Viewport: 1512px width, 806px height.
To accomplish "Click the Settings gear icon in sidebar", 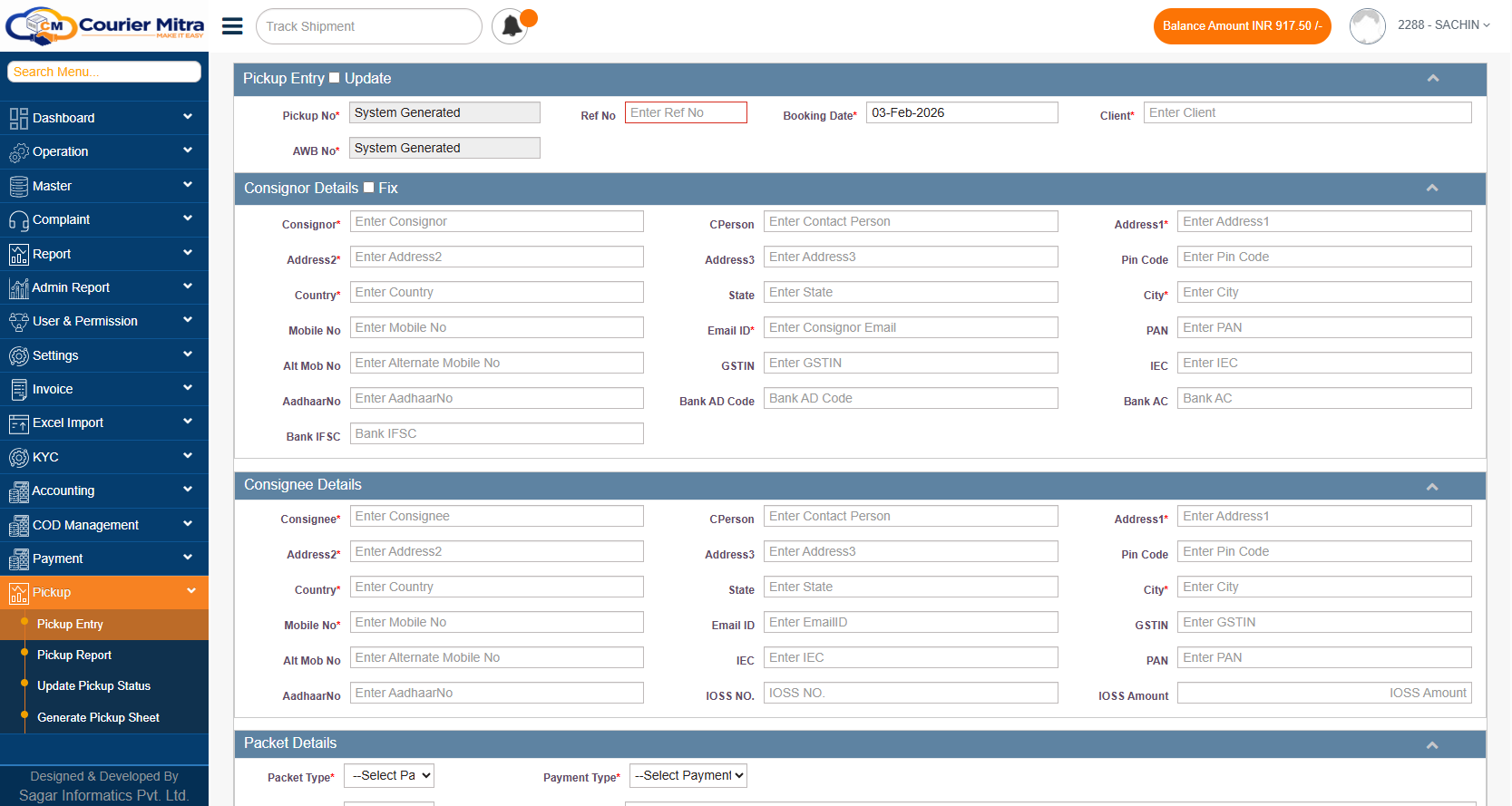I will (x=18, y=356).
